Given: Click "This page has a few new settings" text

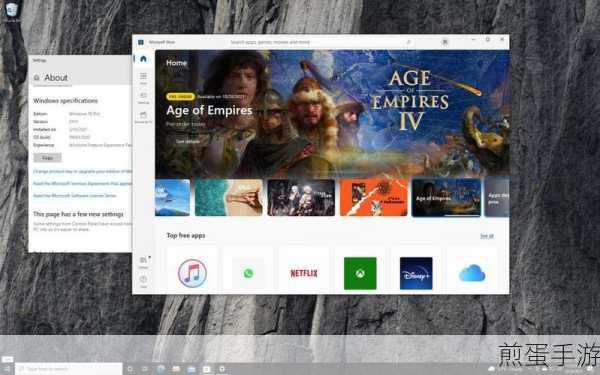Looking at the screenshot, I should point(78,214).
